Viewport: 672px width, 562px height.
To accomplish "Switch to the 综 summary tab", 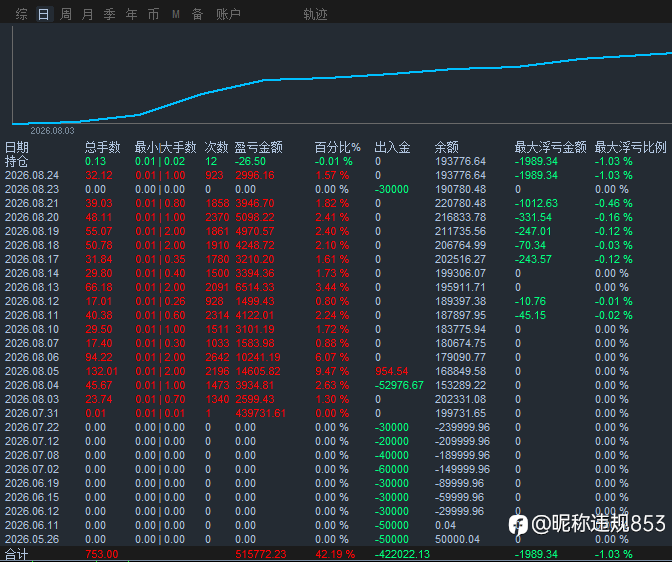I will coord(21,14).
